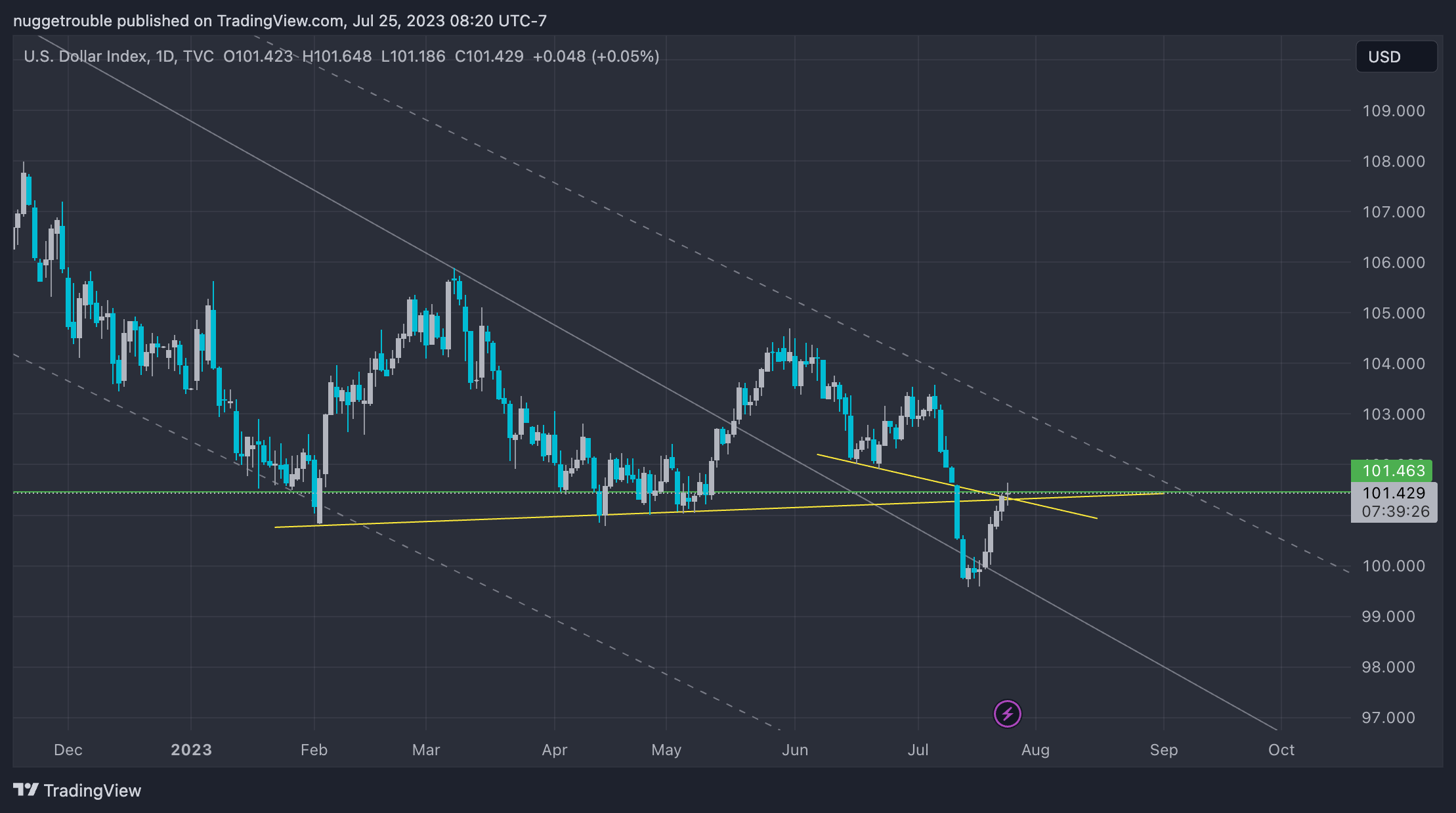Click the 100.000 price axis label
The height and width of the screenshot is (813, 1456).
(1394, 566)
